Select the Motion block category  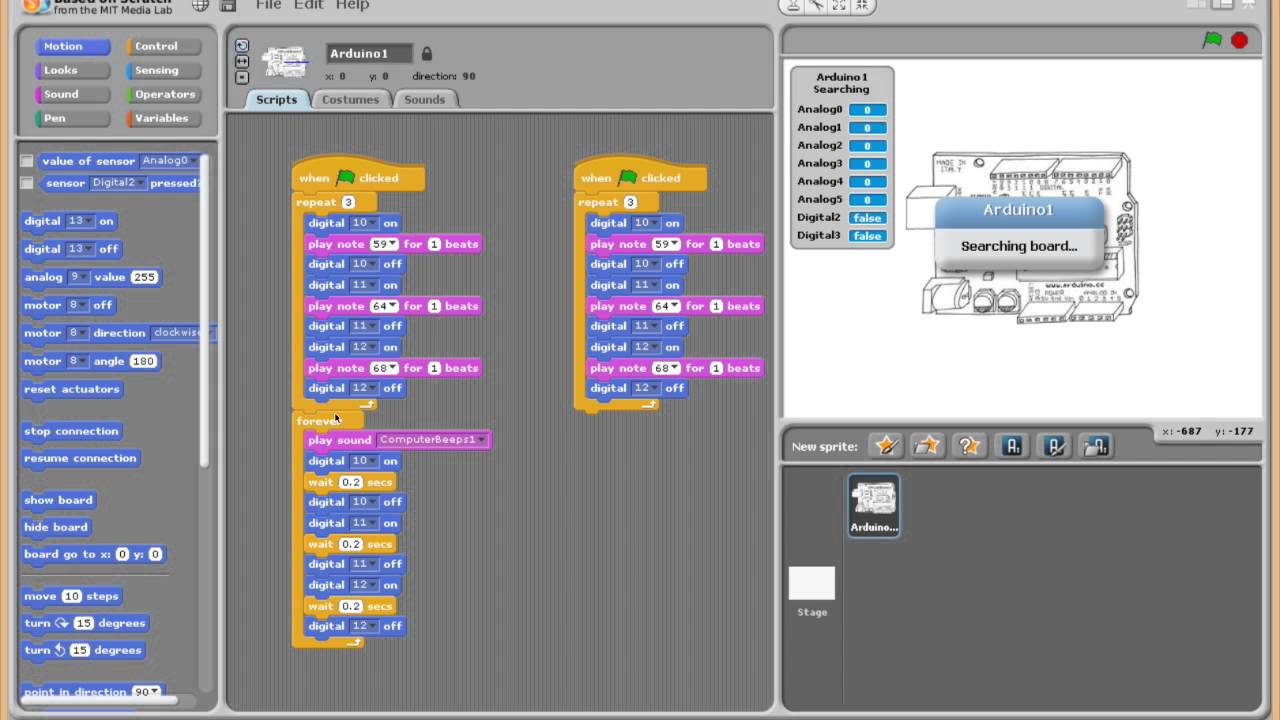[x=72, y=46]
